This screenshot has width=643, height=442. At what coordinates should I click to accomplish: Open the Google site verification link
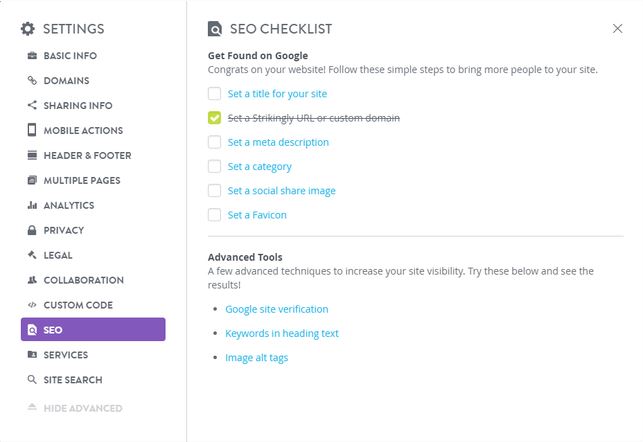276,310
